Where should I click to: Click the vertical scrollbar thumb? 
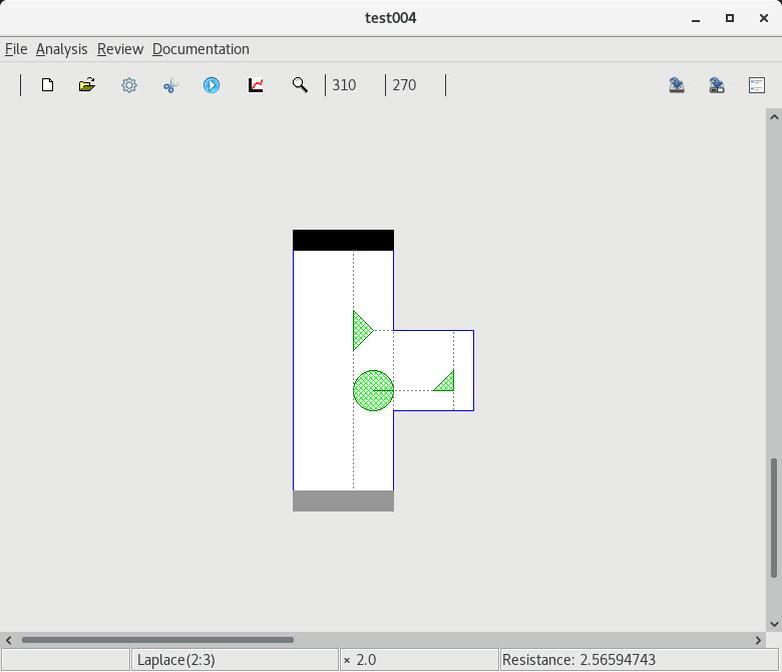pos(773,518)
